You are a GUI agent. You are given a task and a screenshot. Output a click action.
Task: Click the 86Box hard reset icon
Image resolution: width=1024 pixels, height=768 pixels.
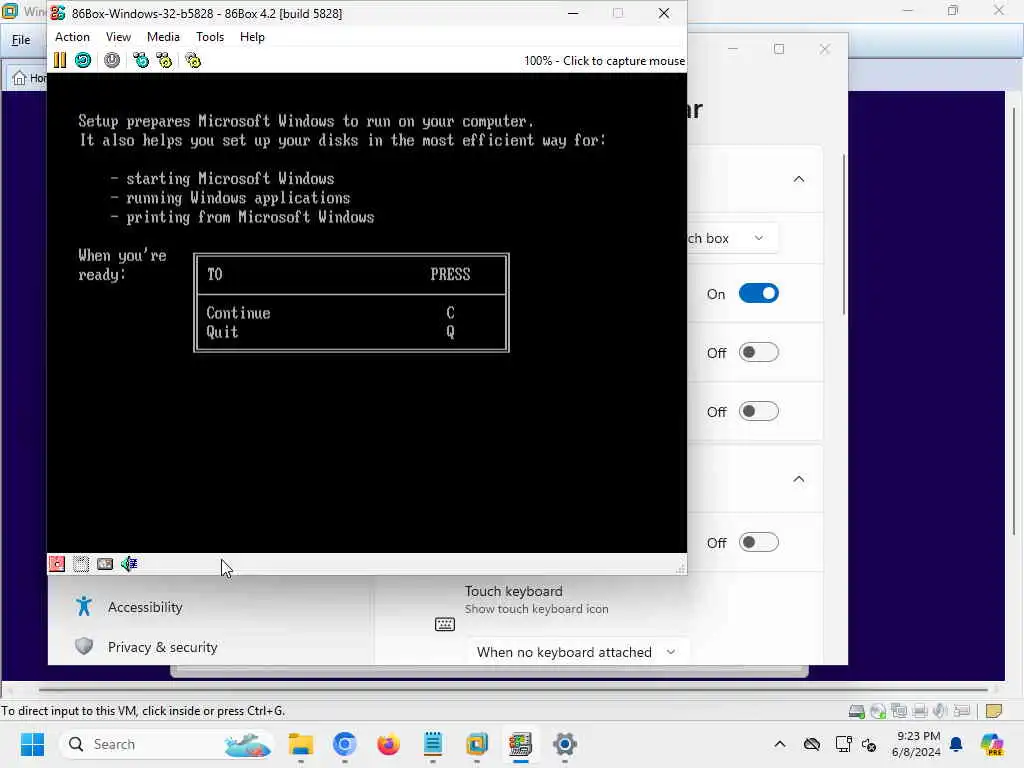coord(83,61)
